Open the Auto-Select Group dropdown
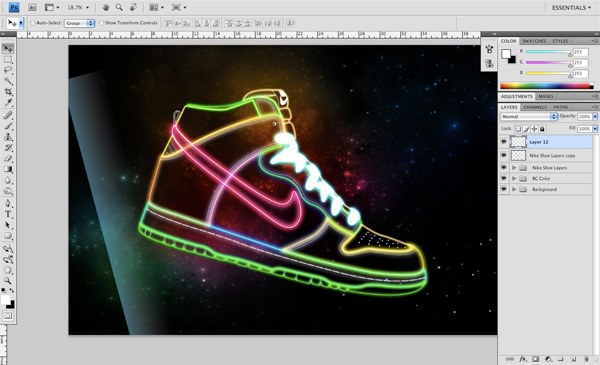This screenshot has width=600, height=365. click(79, 23)
